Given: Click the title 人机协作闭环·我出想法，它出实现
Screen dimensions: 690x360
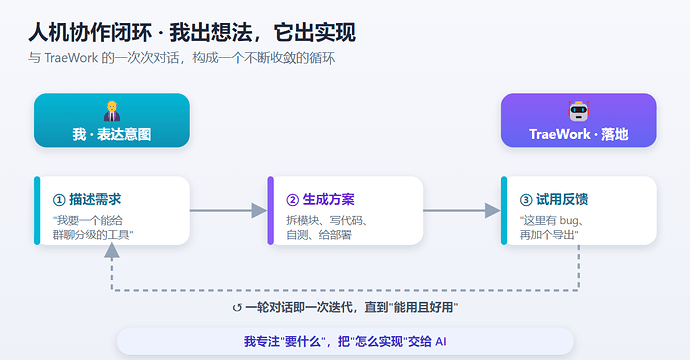Looking at the screenshot, I should [x=192, y=33].
